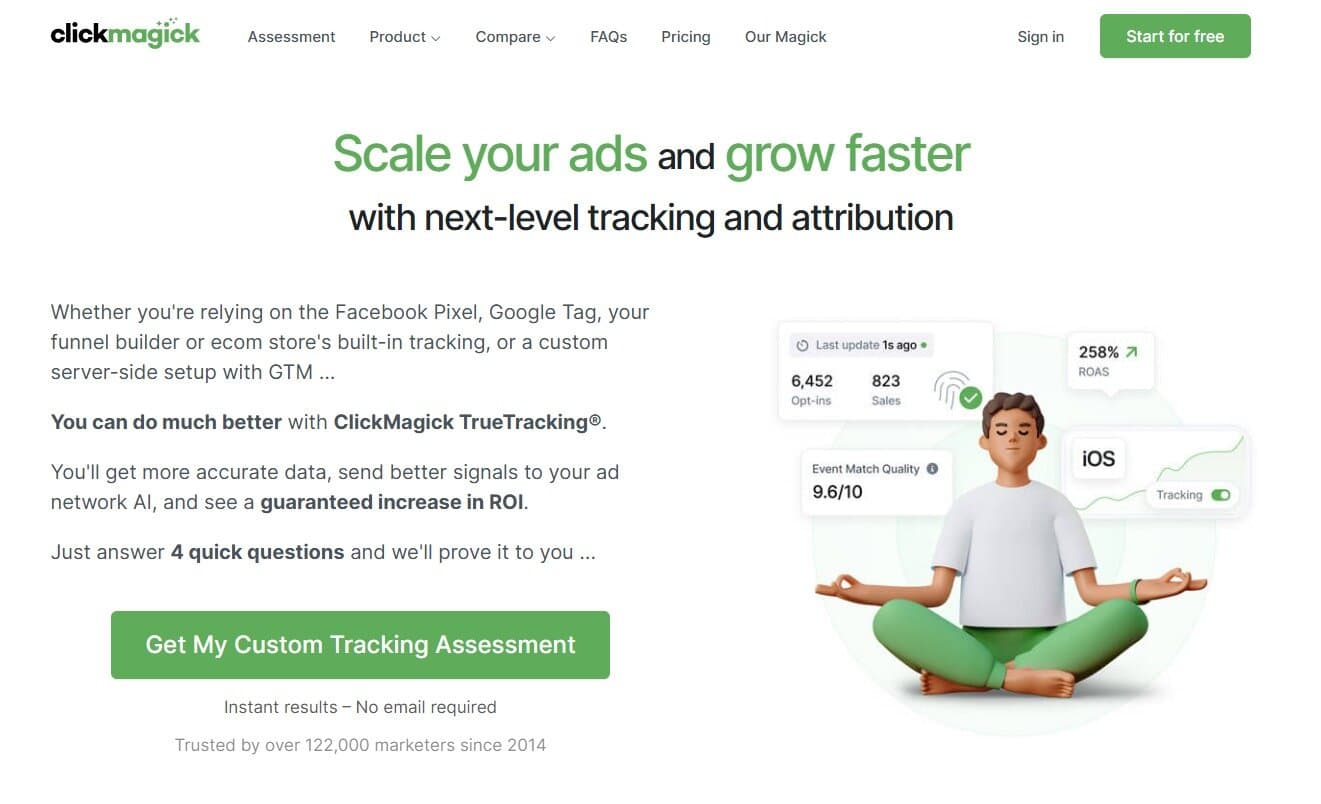Screen dimensions: 1321x804
Task: Click the Start for free button
Action: pos(1175,36)
